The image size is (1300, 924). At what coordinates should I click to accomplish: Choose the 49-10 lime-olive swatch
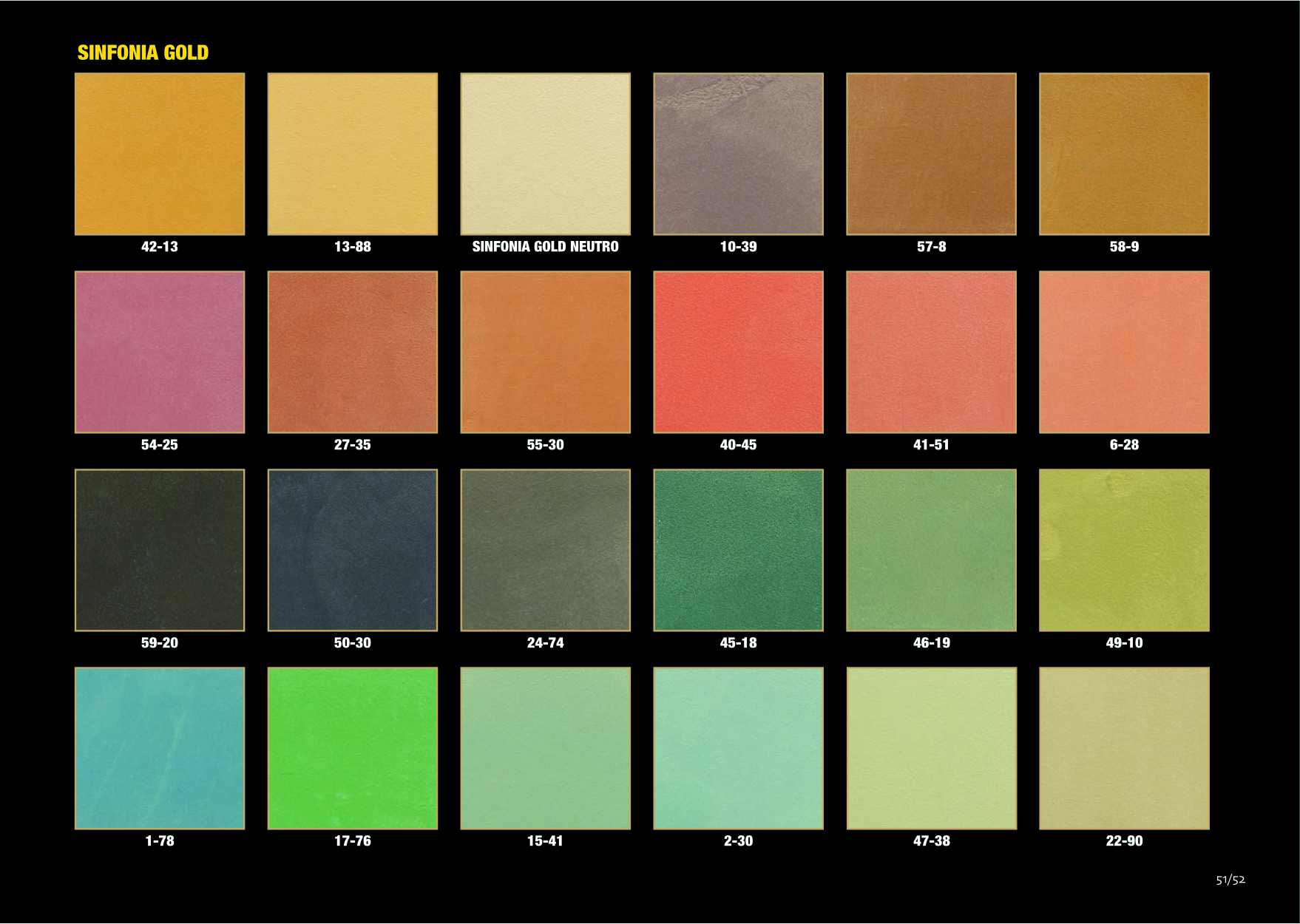coord(1124,550)
